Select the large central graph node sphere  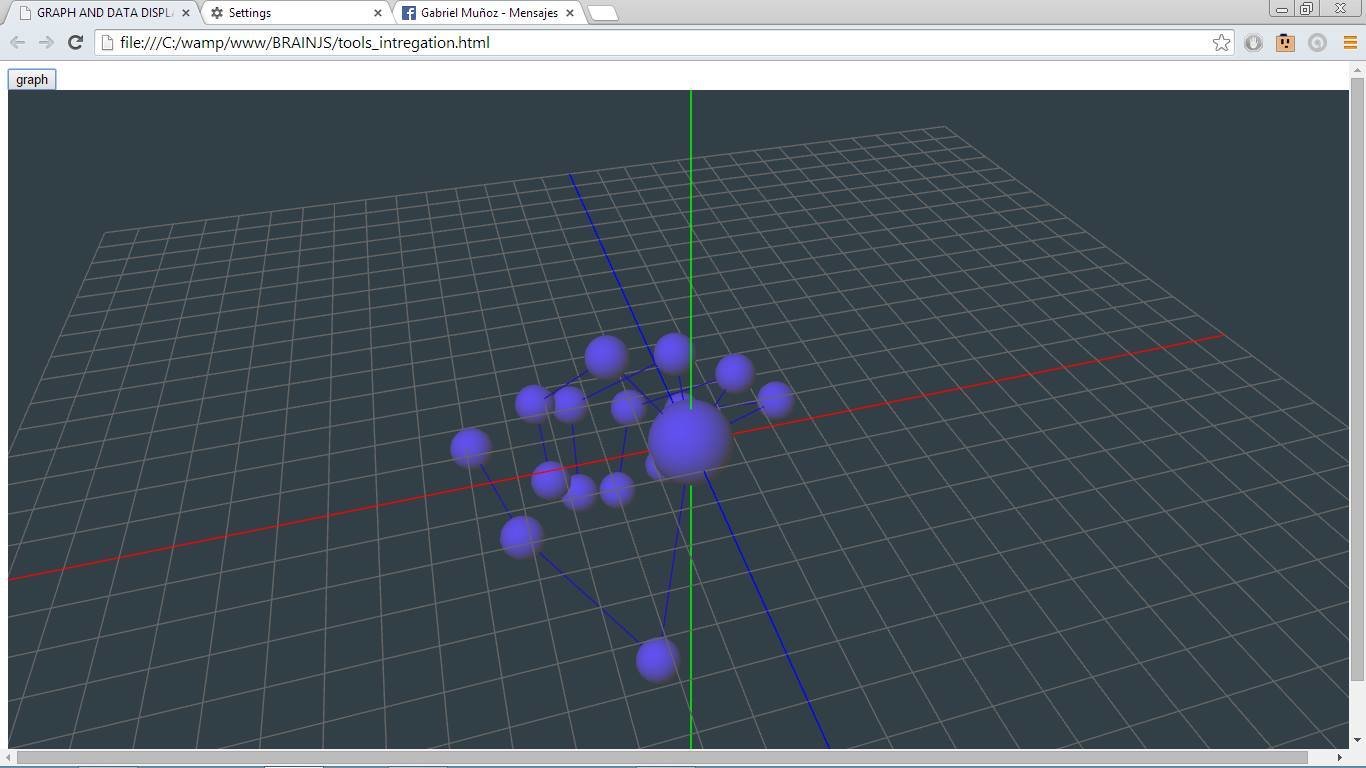pyautogui.click(x=689, y=441)
